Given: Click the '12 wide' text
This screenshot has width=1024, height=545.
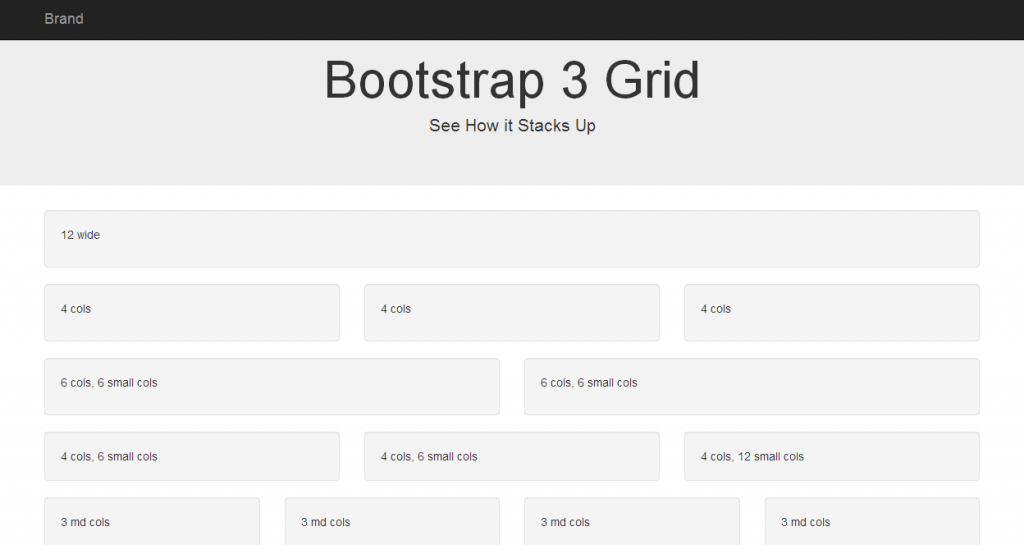Looking at the screenshot, I should [80, 235].
